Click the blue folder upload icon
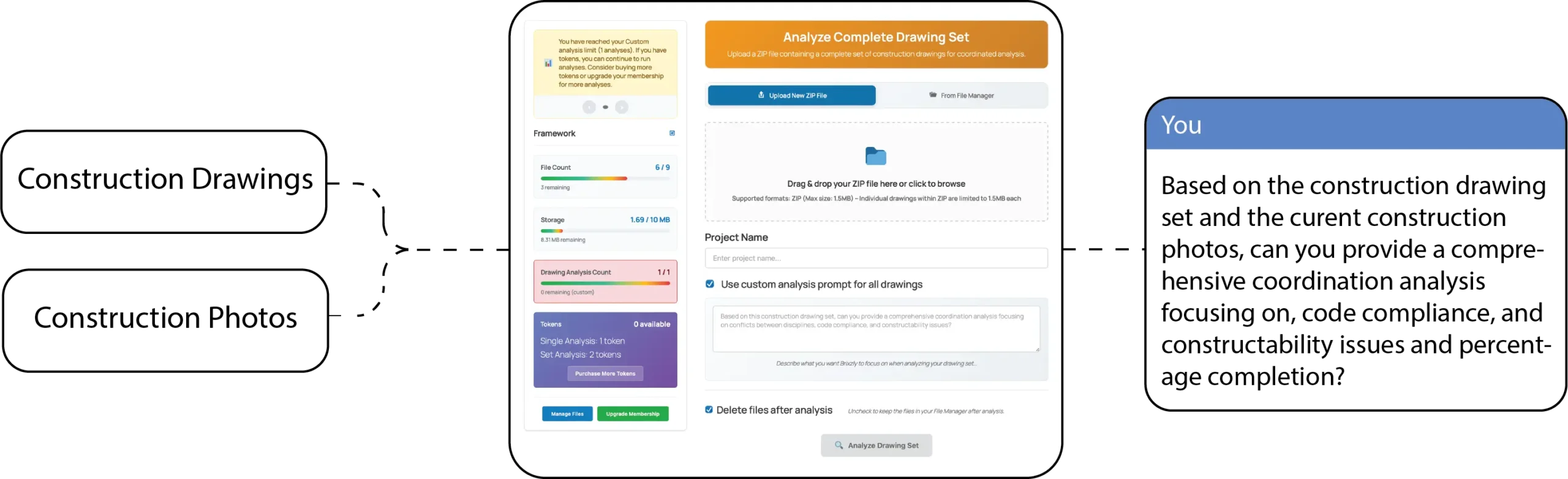Screen dimensions: 1568x479 coord(875,156)
